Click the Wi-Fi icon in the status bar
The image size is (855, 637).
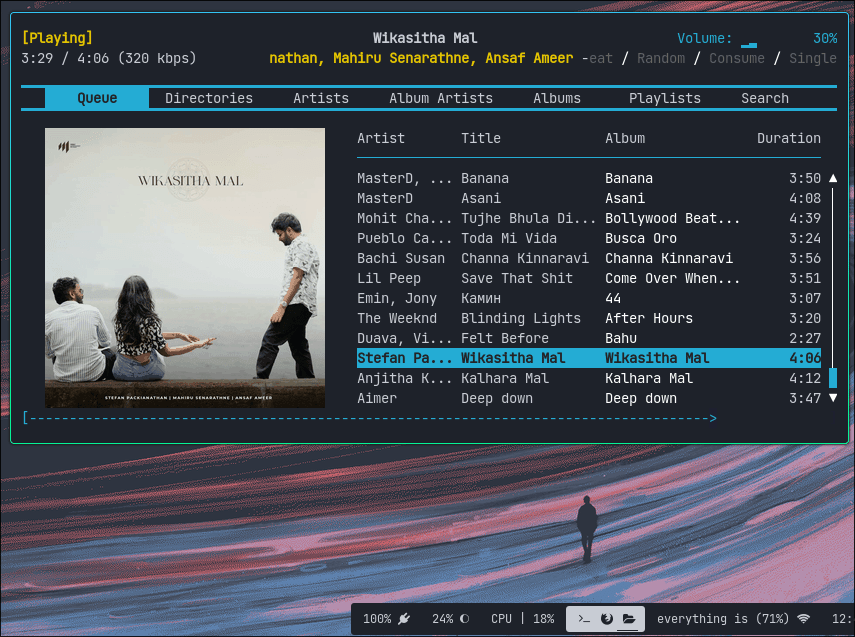pyautogui.click(x=803, y=619)
